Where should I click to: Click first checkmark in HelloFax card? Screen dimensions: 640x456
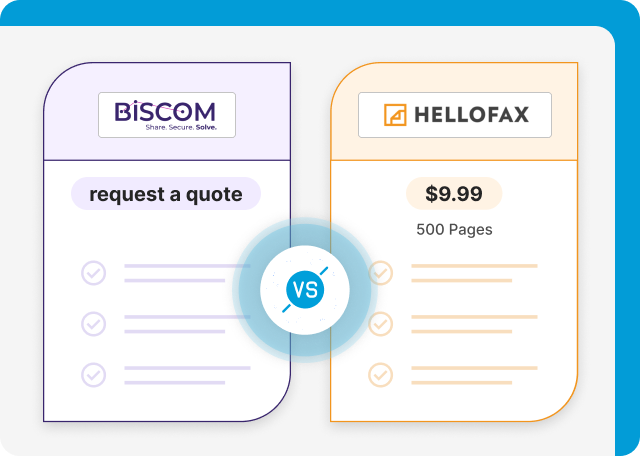pyautogui.click(x=381, y=273)
